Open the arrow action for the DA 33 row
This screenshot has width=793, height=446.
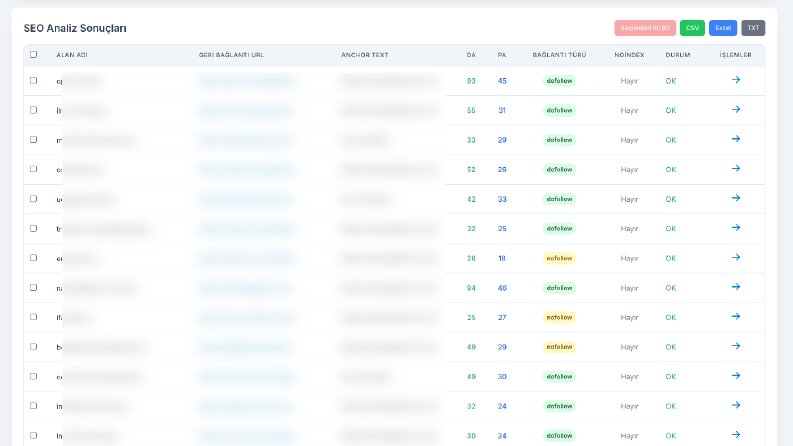click(x=736, y=139)
